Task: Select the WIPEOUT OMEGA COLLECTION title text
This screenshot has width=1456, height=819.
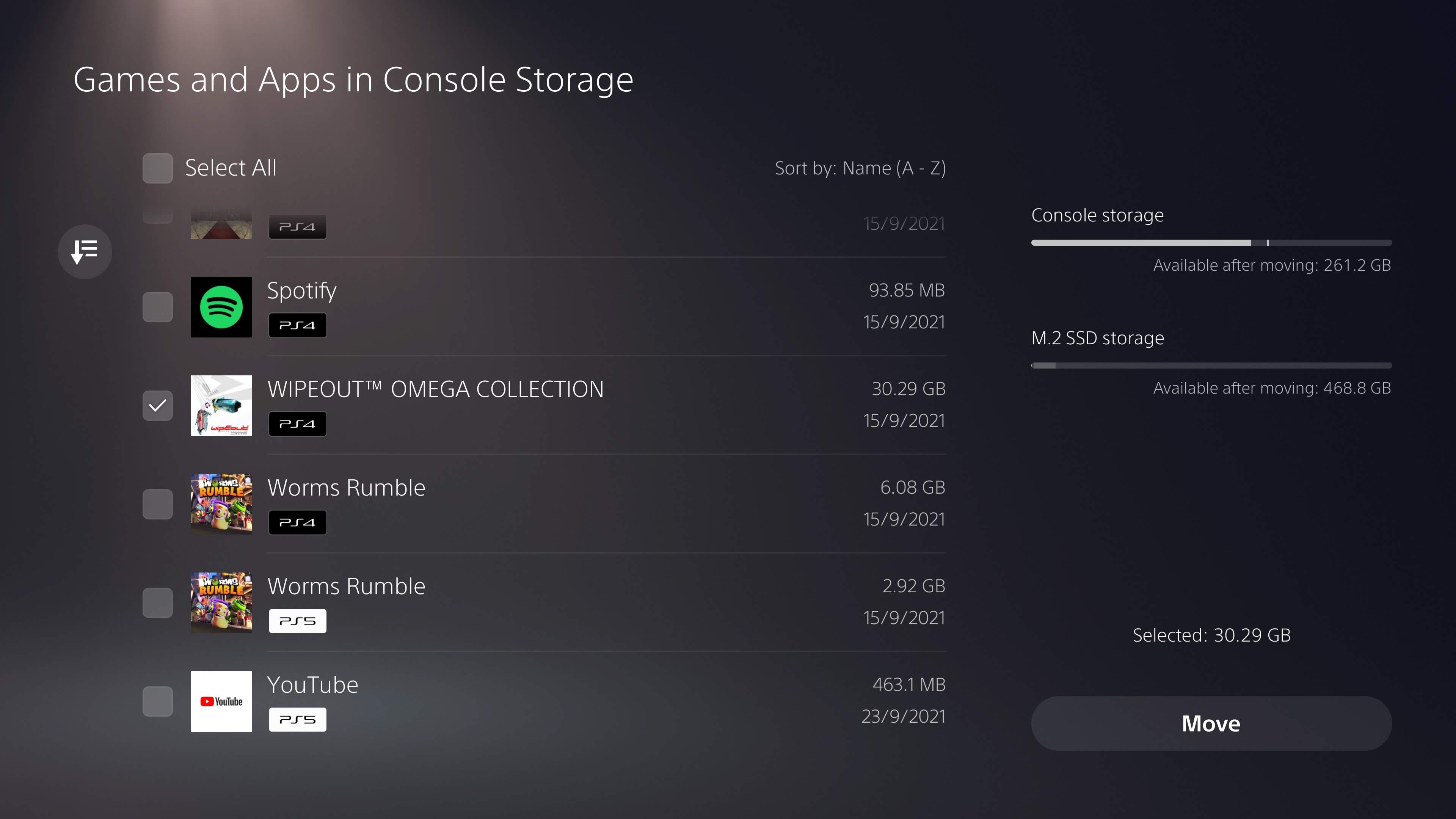Action: coord(435,389)
